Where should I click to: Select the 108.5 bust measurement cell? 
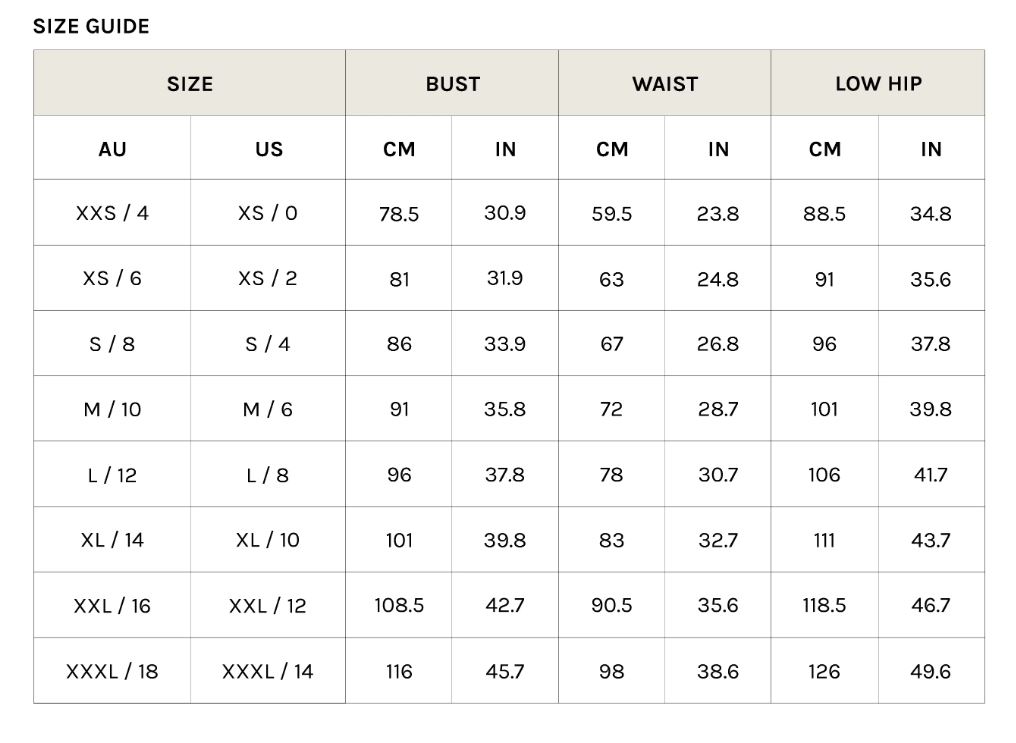point(399,606)
